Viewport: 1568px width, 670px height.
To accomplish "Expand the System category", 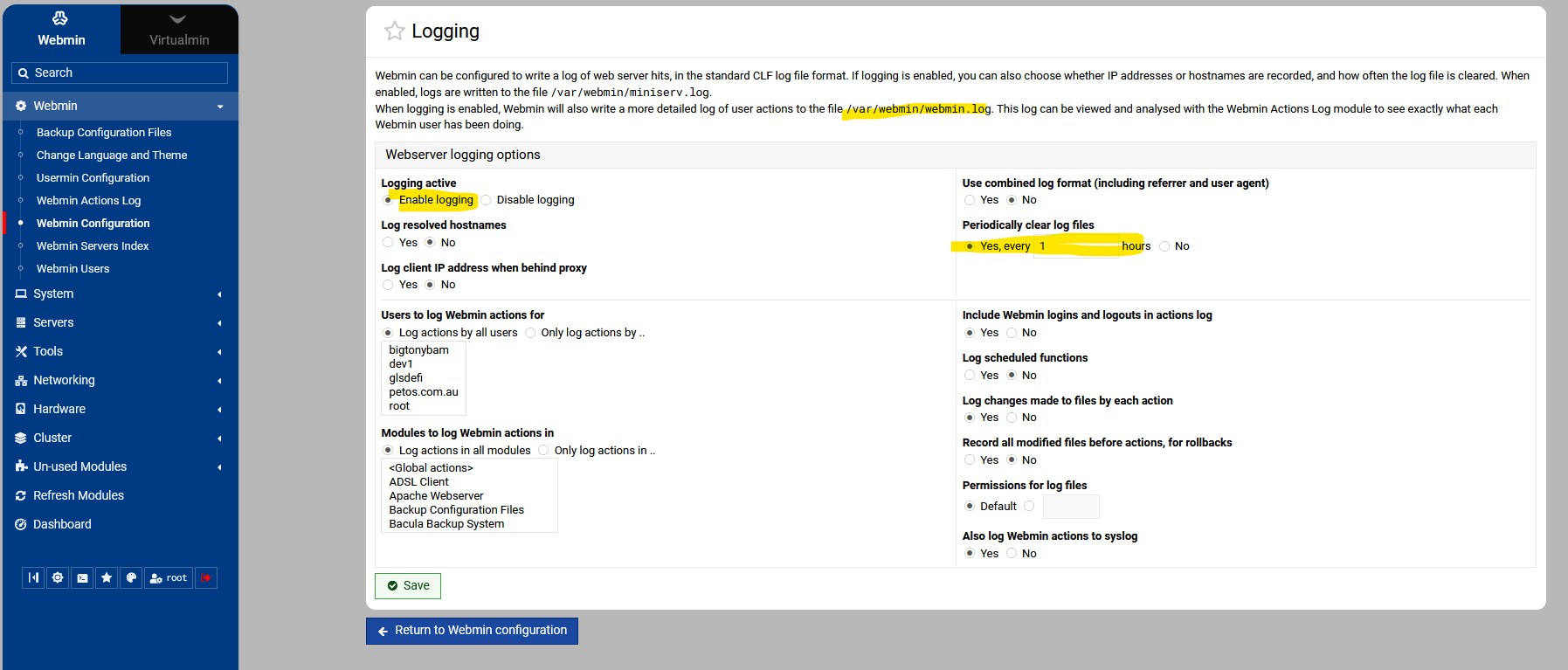I will 121,294.
